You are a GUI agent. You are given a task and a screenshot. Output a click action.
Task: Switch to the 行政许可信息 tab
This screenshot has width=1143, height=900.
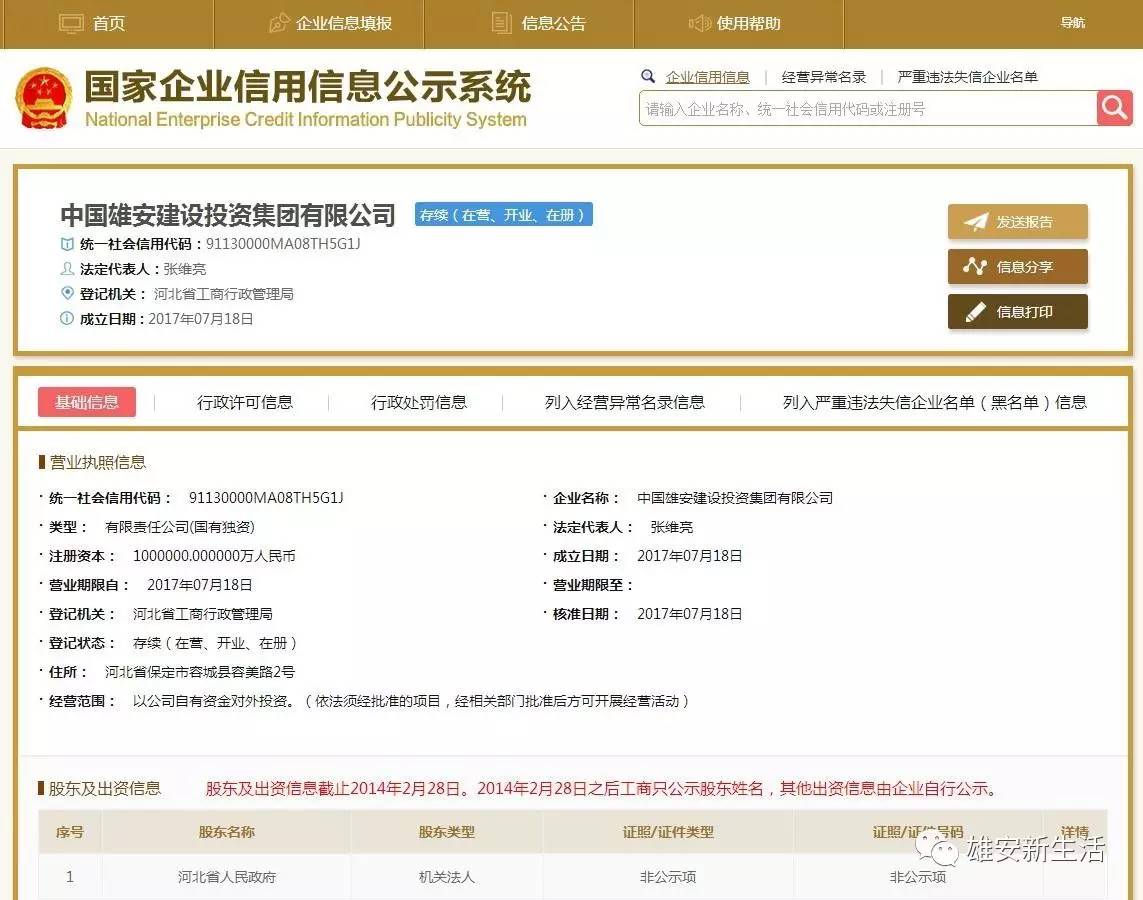point(244,402)
